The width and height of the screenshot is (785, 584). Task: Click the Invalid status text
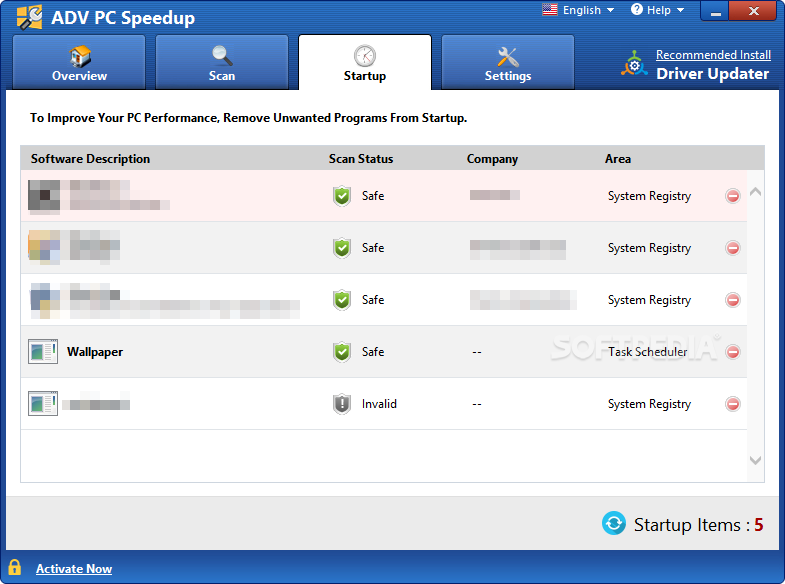coord(379,404)
